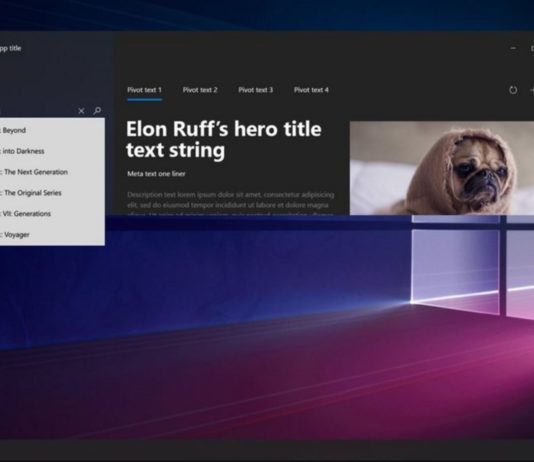Viewport: 534px width, 462px height.
Task: Pick 'The Original Series' suggestion
Action: pos(52,193)
